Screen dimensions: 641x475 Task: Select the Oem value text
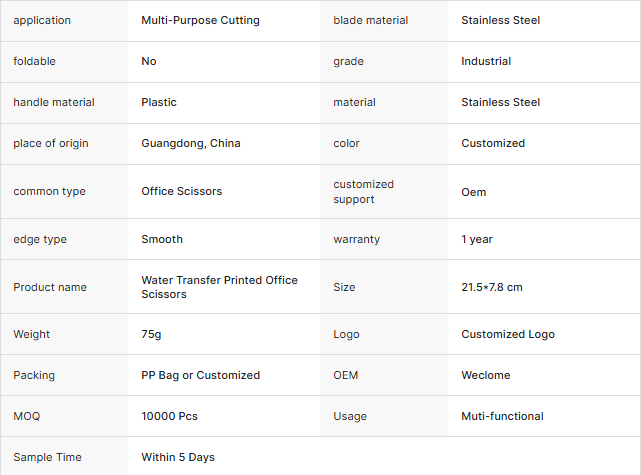point(474,191)
